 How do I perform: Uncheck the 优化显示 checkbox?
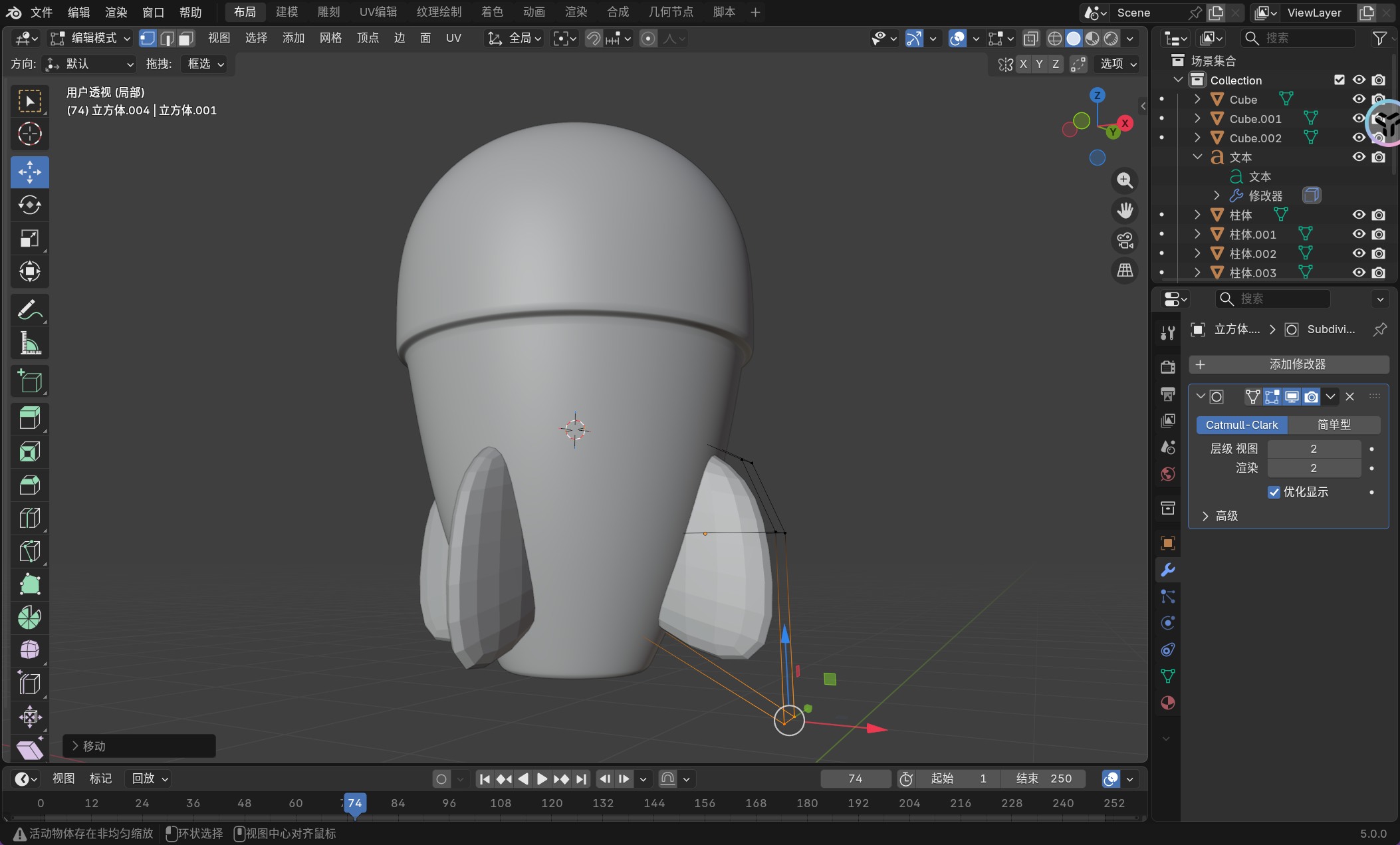pos(1274,492)
